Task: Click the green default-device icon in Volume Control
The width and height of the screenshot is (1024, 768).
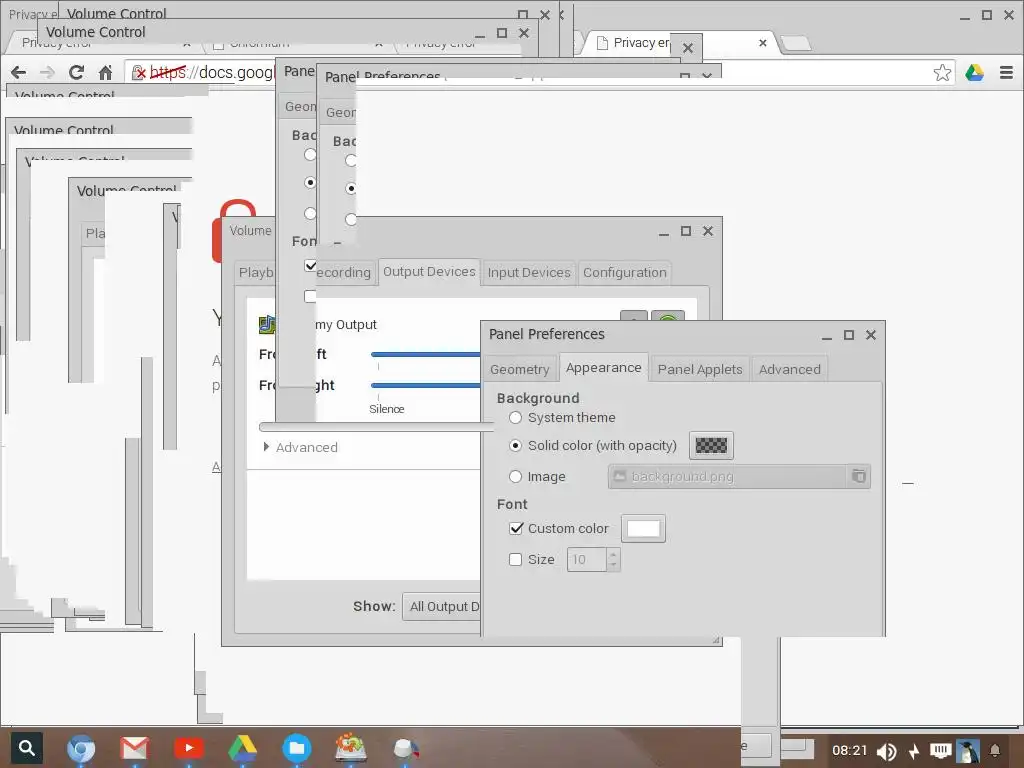Action: pos(667,316)
